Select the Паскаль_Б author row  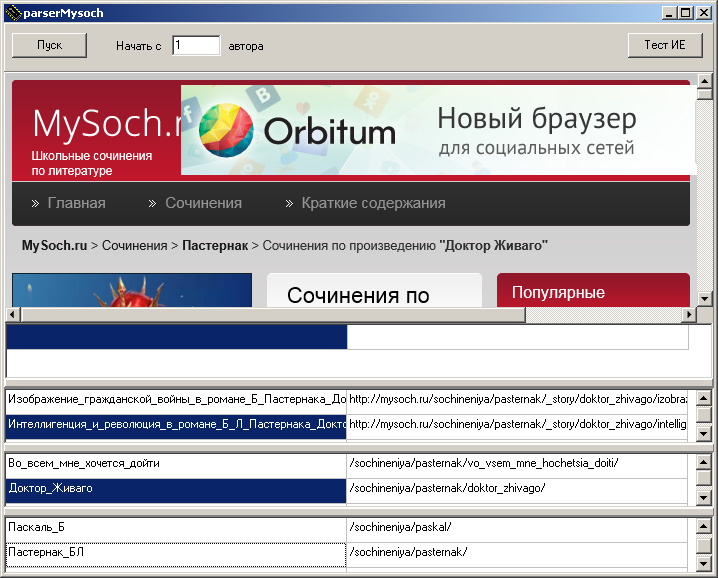347,528
